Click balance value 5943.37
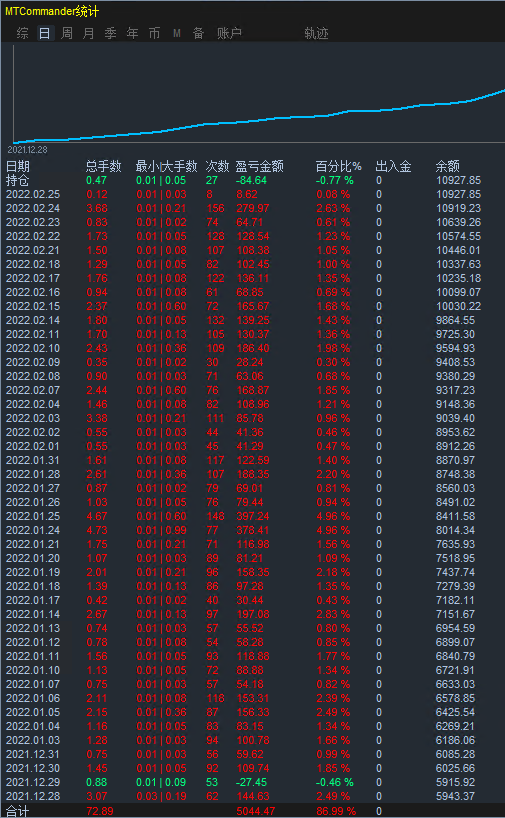This screenshot has width=505, height=818. [x=455, y=796]
